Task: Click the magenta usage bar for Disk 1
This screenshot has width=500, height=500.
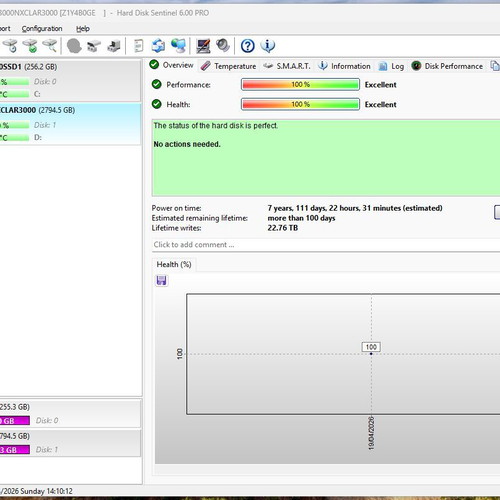Action: 15,450
